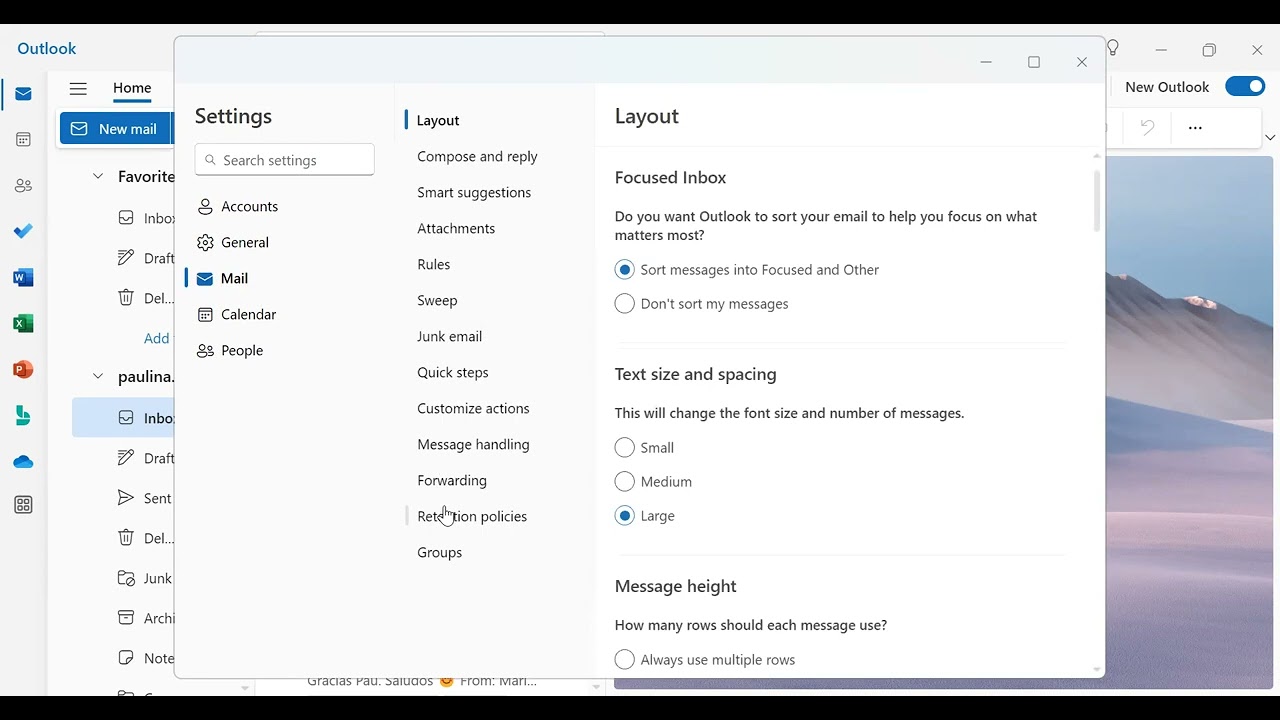
Task: Open Retention policies settings
Action: (472, 516)
